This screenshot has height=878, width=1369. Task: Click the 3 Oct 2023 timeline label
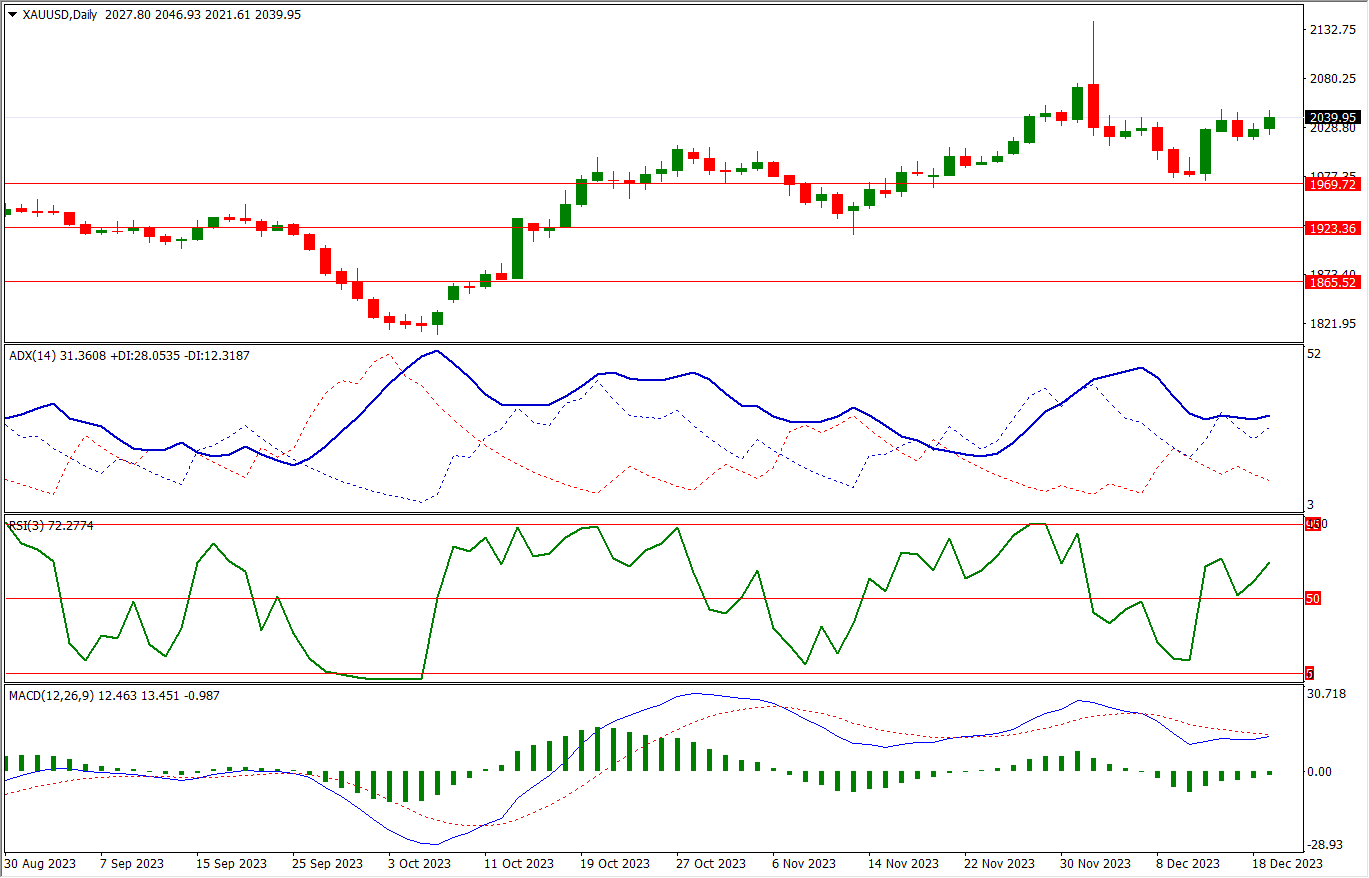419,862
